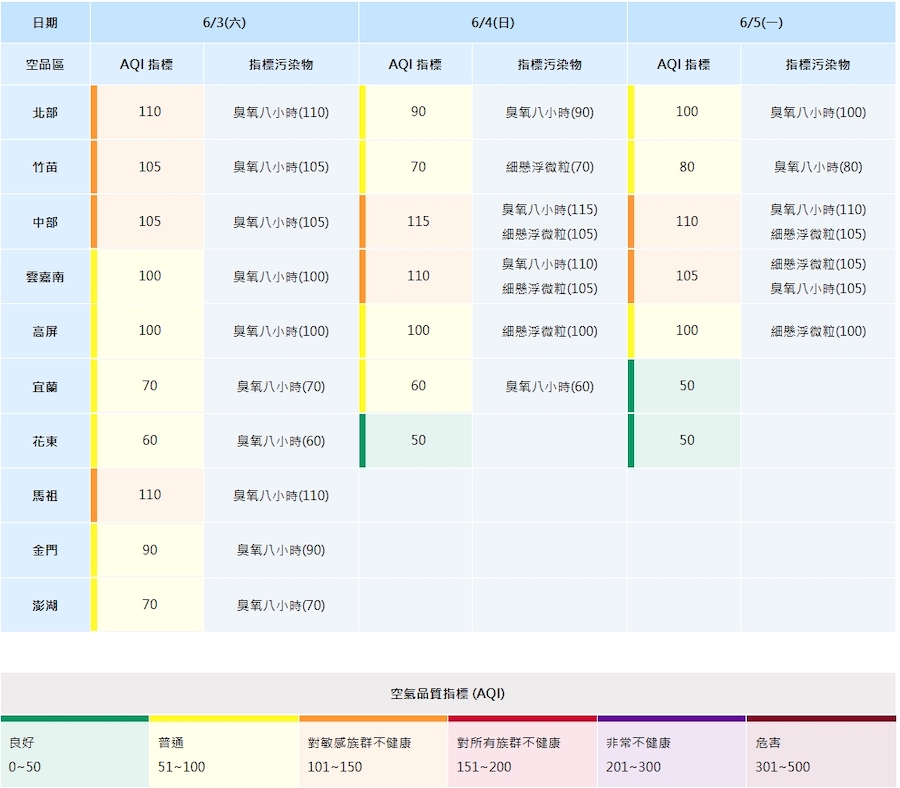Viewport: 900px width, 788px height.
Task: Pick the 澎湖 region row label
Action: coord(45,605)
